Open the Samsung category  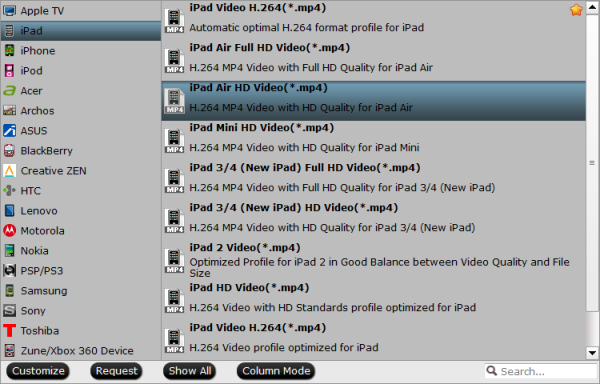click(81, 291)
